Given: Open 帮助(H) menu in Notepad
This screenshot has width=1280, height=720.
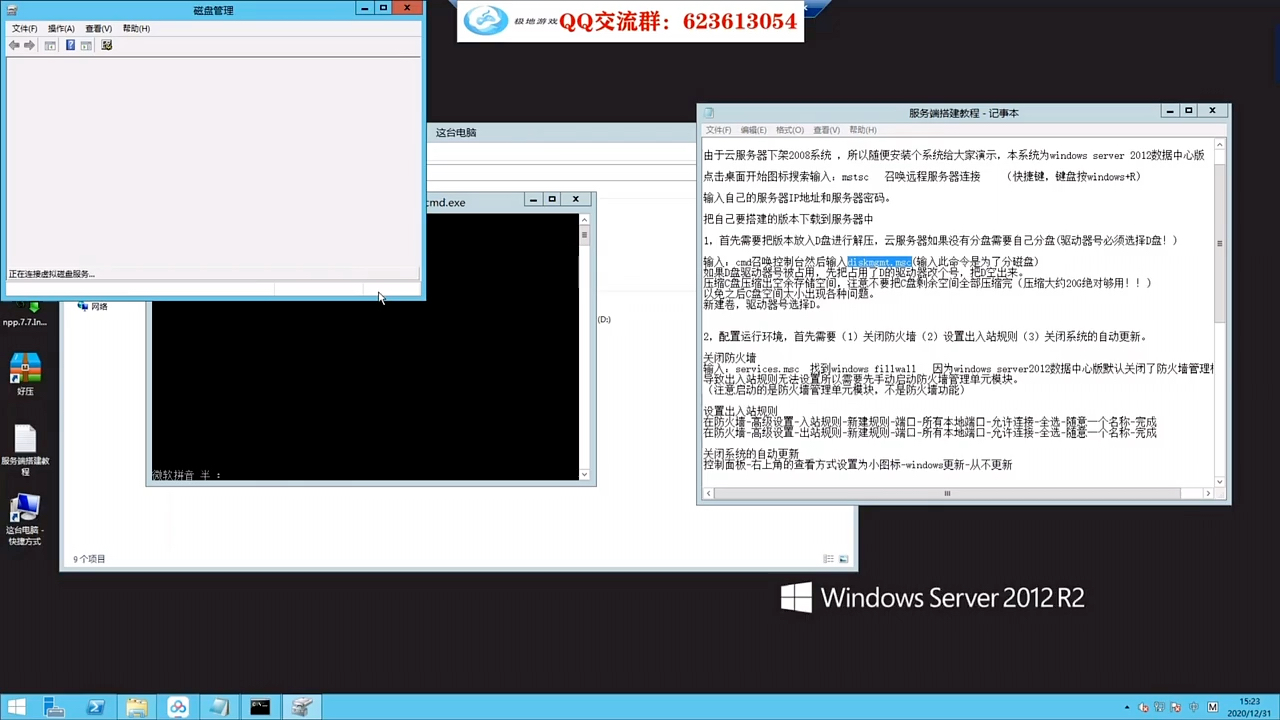Looking at the screenshot, I should [x=863, y=130].
